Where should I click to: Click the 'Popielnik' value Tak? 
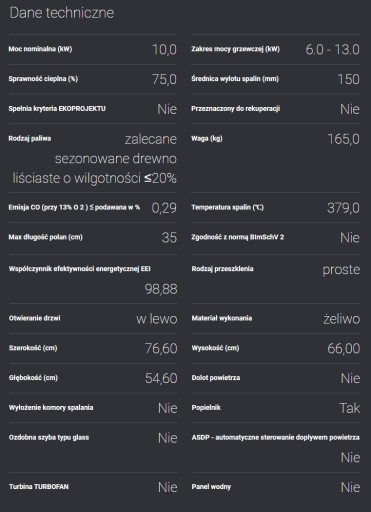(x=350, y=408)
